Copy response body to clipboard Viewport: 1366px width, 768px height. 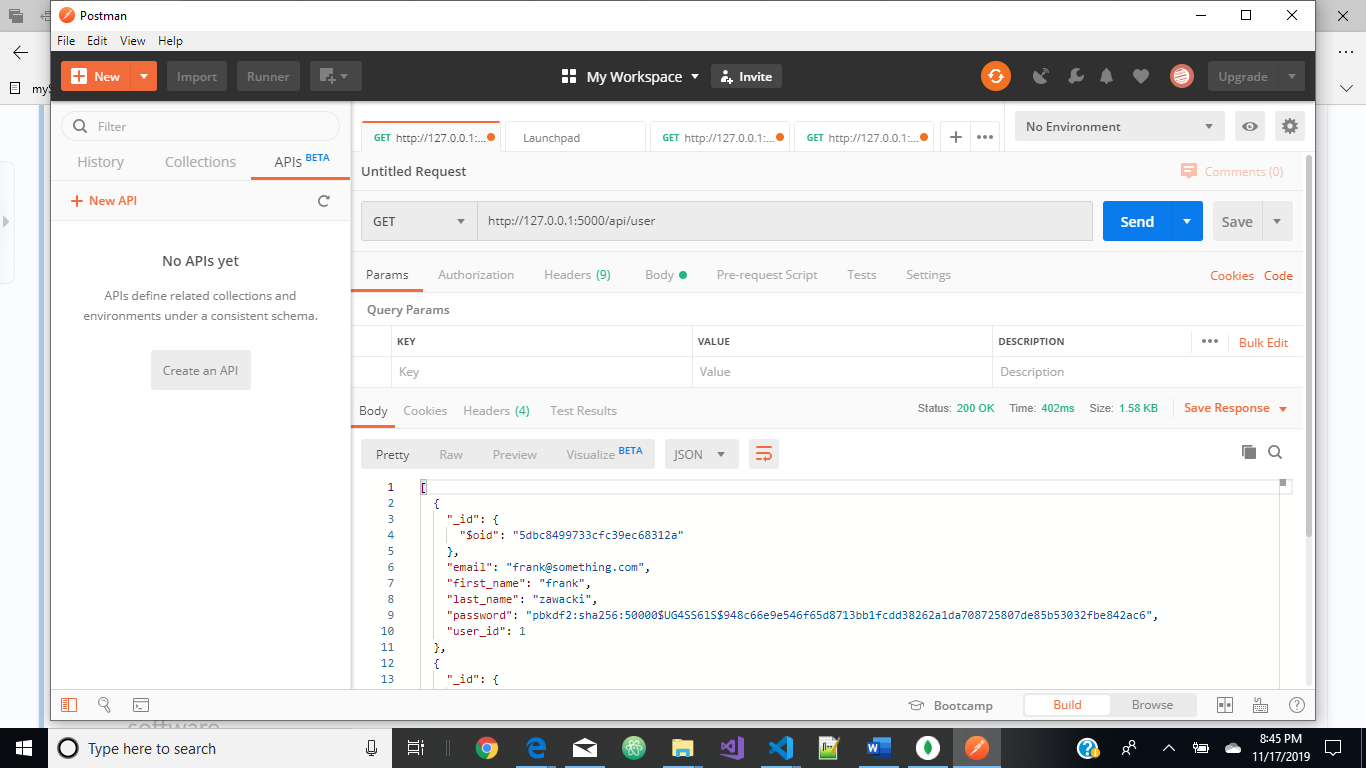[1248, 452]
